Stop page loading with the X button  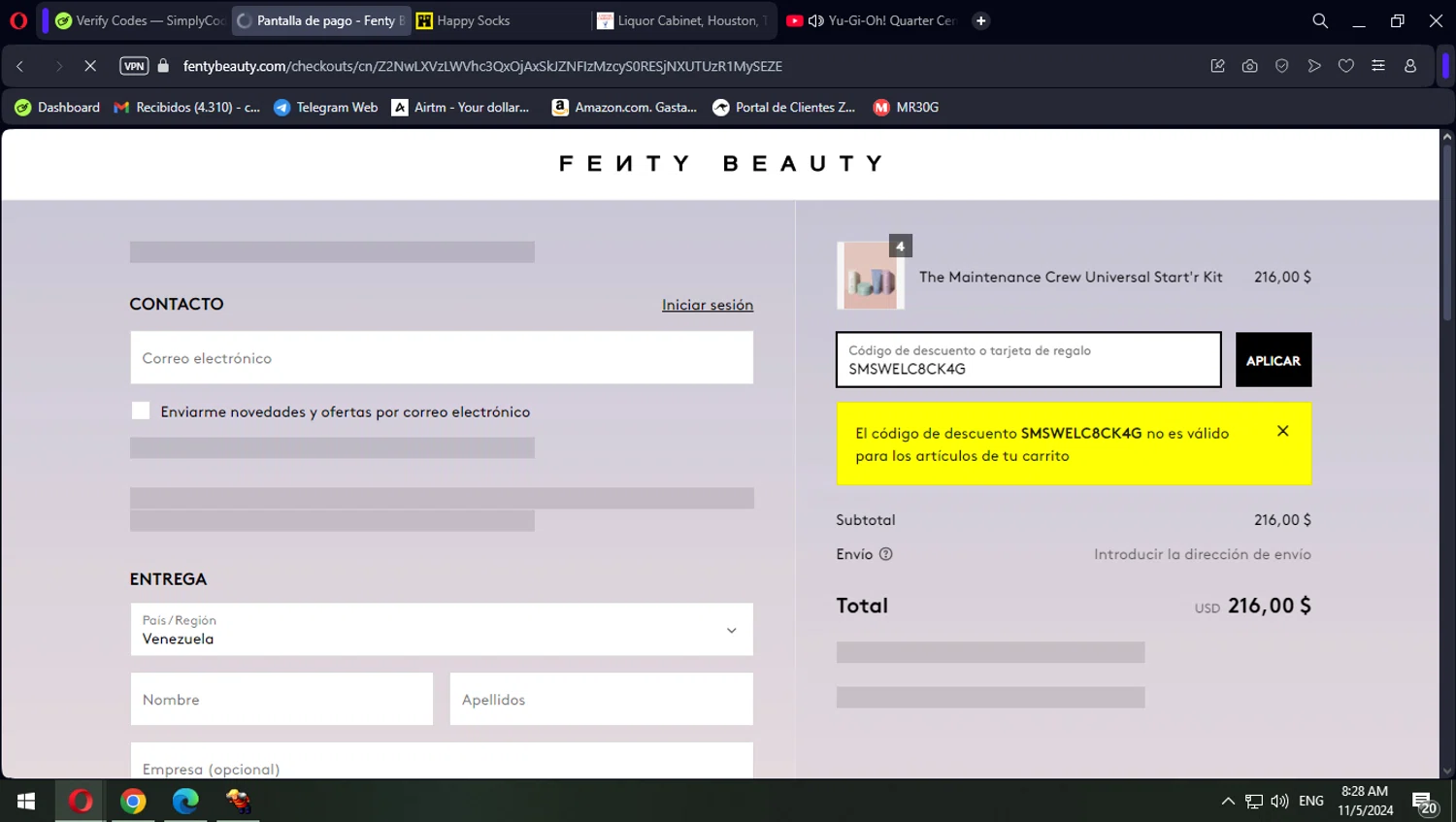[x=89, y=66]
